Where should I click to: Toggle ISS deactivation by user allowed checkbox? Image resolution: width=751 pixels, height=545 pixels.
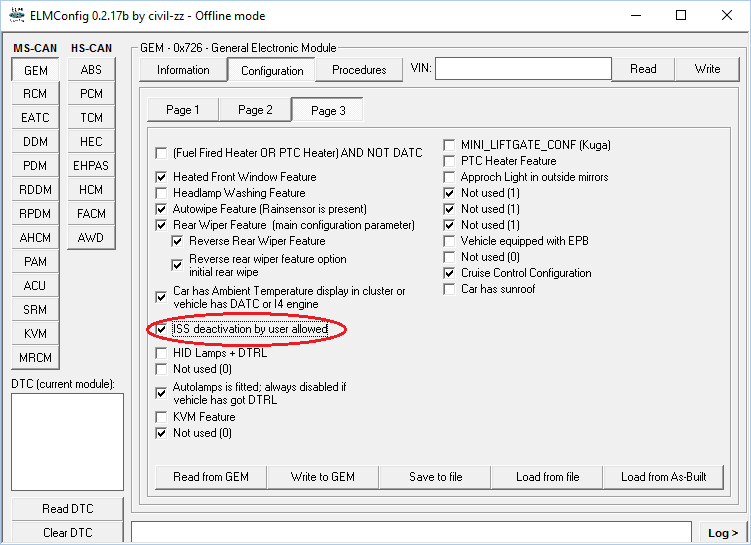pos(162,329)
